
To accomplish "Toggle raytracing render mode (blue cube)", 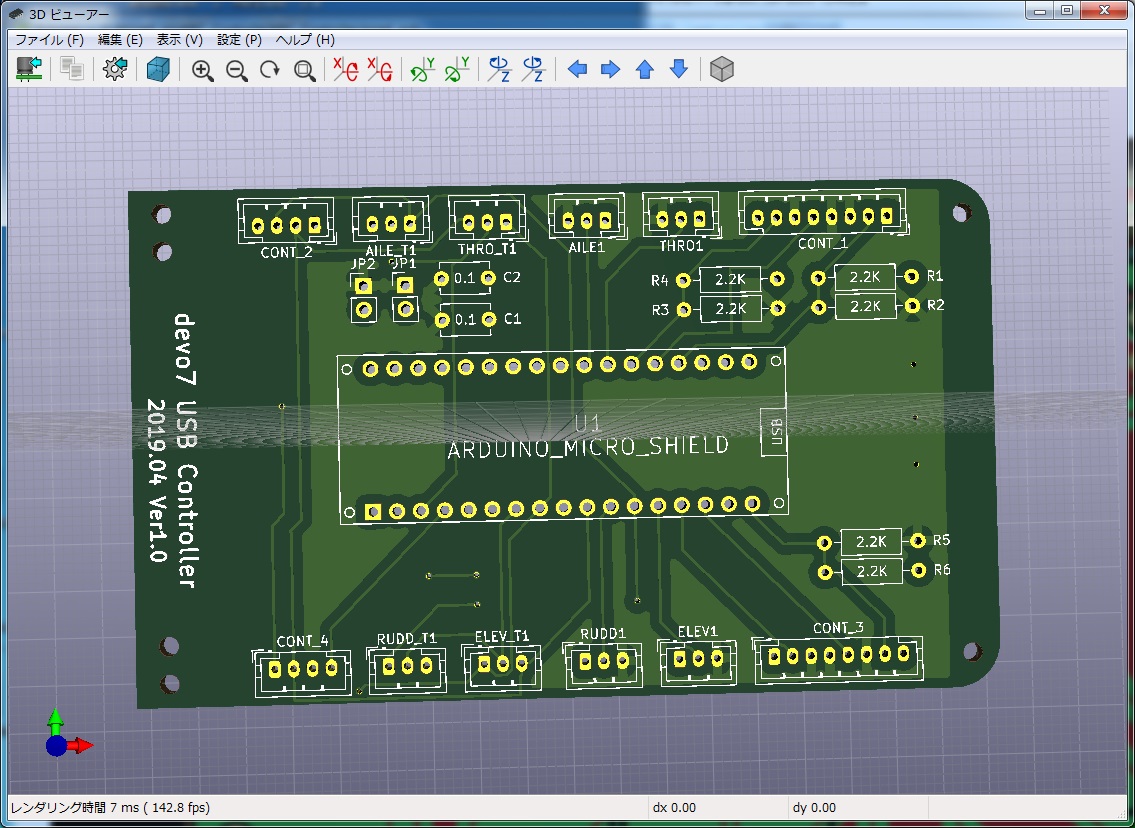I will click(x=158, y=69).
